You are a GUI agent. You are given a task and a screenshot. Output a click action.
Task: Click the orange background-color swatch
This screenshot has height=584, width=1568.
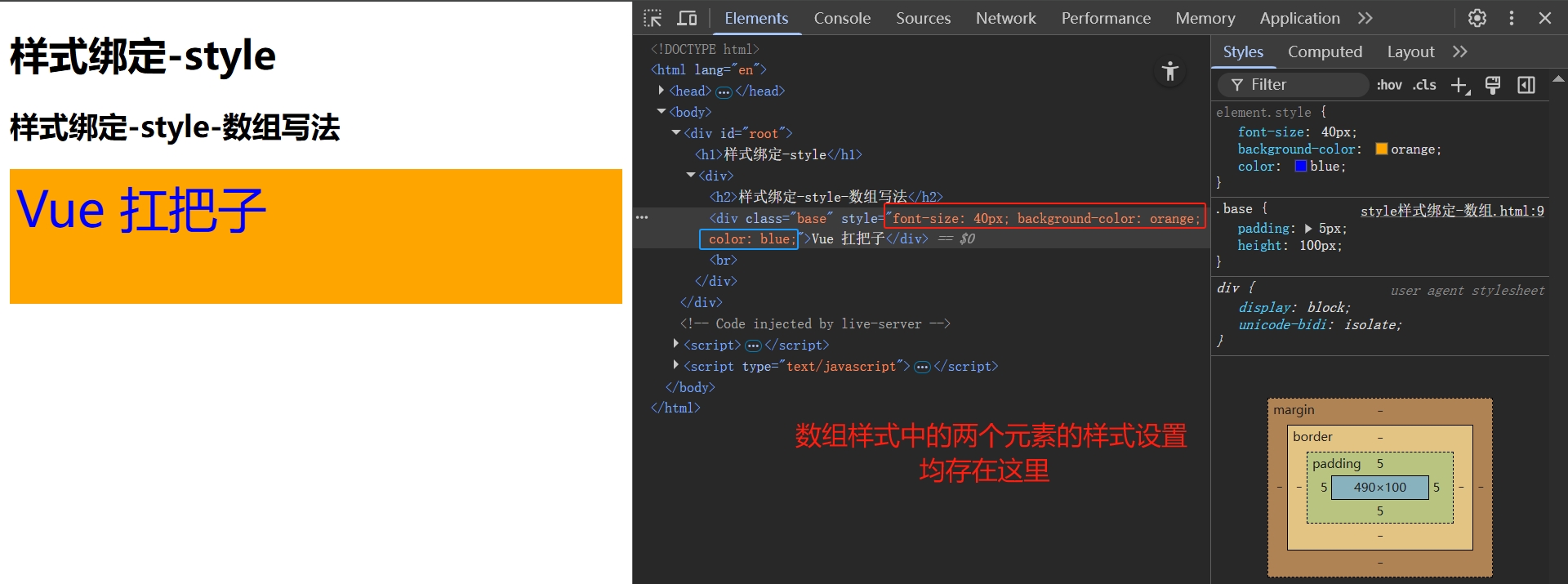coord(1382,149)
